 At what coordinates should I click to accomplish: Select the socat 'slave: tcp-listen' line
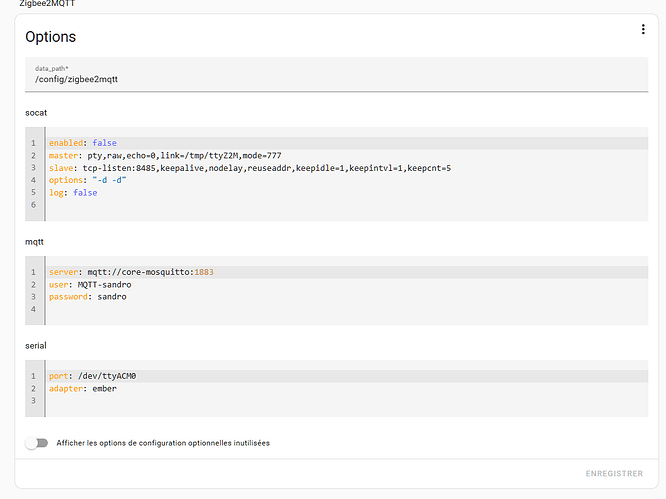coord(250,168)
